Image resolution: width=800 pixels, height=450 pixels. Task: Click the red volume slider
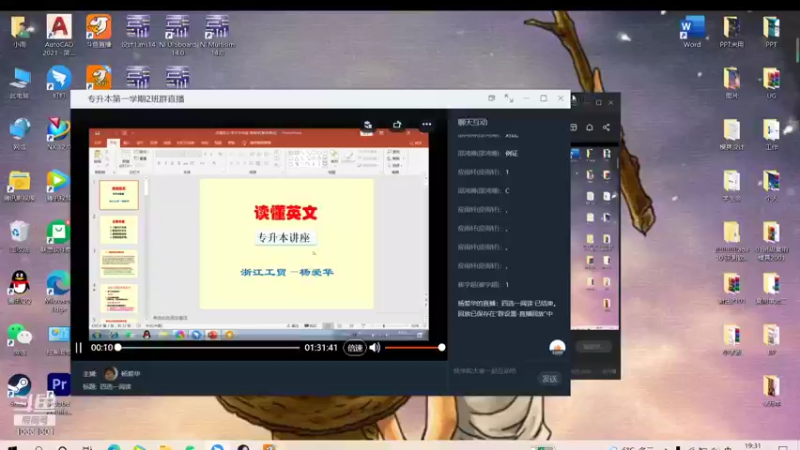coord(414,347)
